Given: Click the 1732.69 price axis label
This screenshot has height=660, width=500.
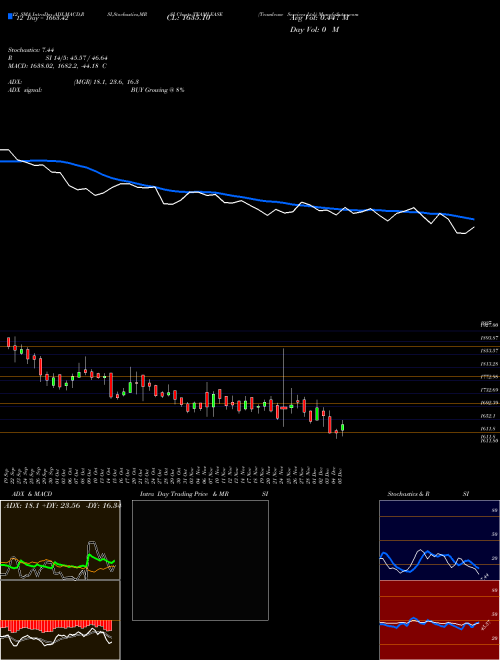Looking at the screenshot, I should click(x=489, y=390).
